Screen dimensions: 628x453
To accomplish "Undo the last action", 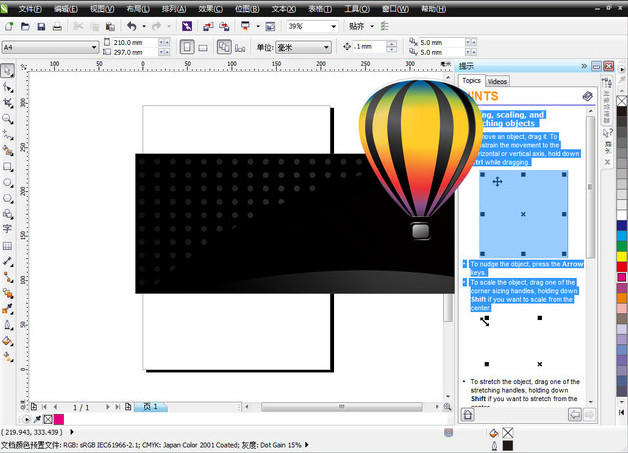I will tap(132, 26).
